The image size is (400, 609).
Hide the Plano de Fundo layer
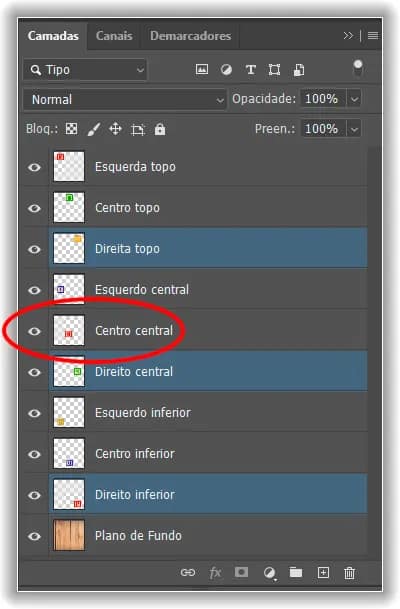(x=34, y=536)
